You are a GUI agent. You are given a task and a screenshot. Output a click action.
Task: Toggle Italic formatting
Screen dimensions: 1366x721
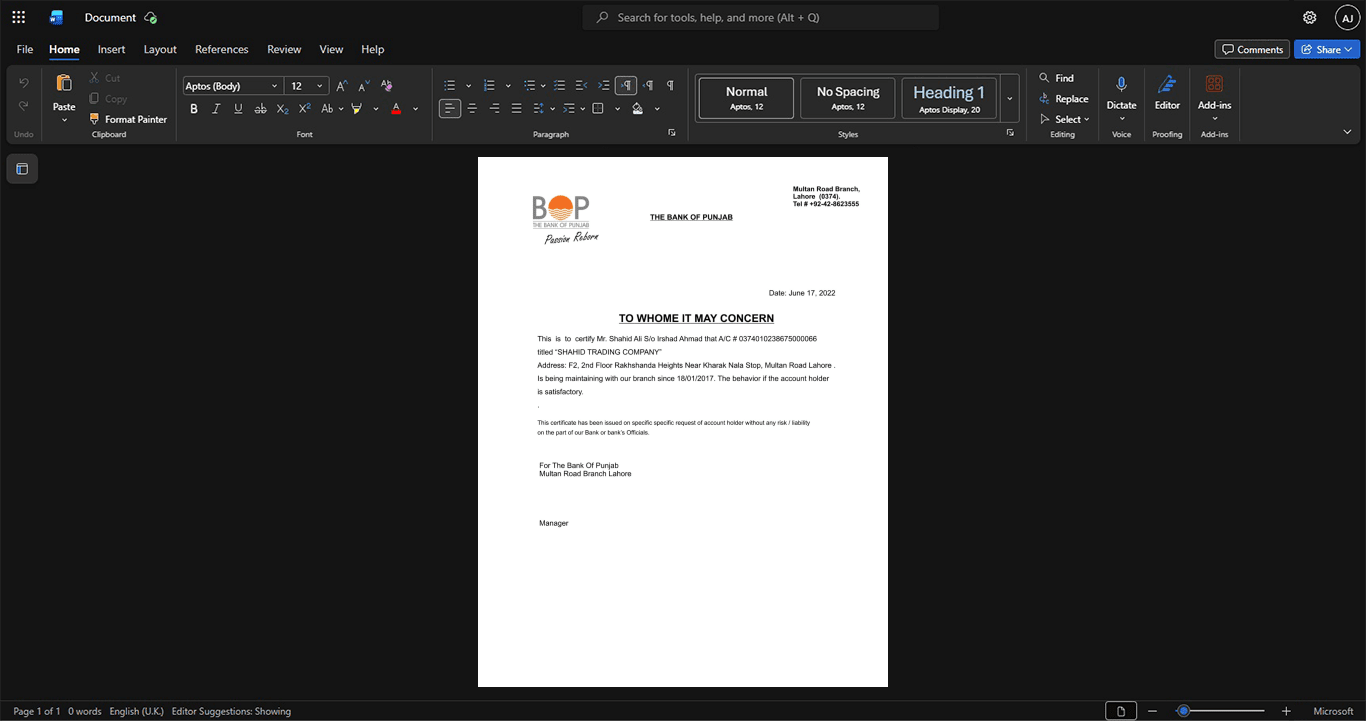[216, 108]
